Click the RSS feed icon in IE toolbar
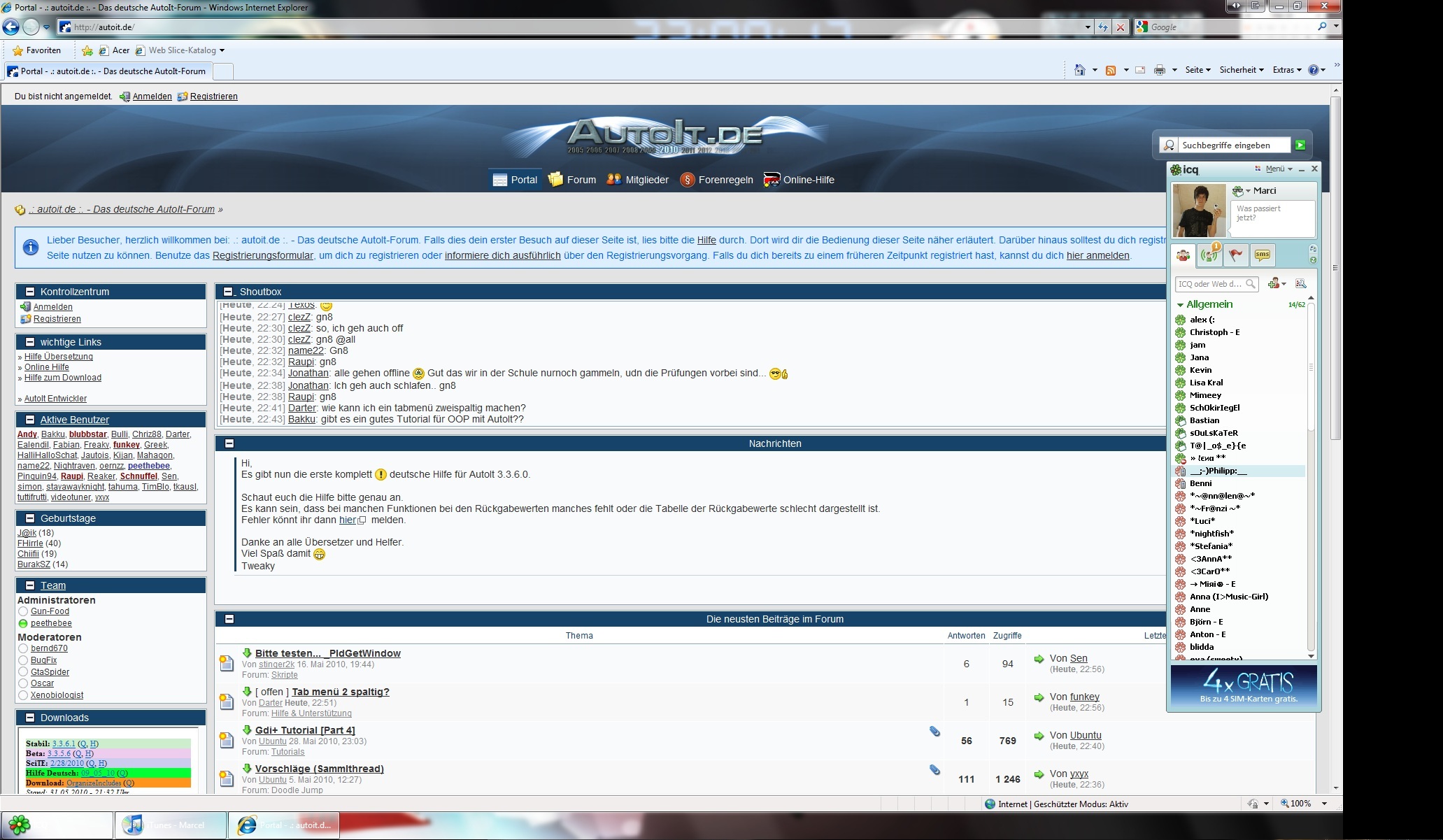 [1110, 70]
